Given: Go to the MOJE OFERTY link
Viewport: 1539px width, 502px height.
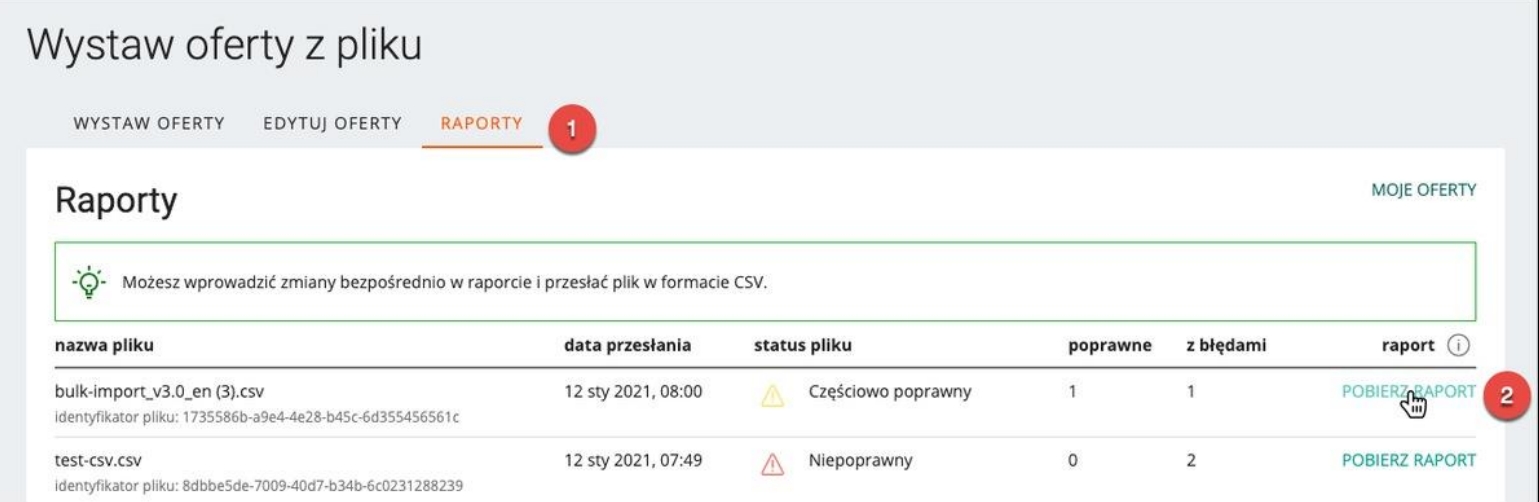Looking at the screenshot, I should click(1423, 190).
